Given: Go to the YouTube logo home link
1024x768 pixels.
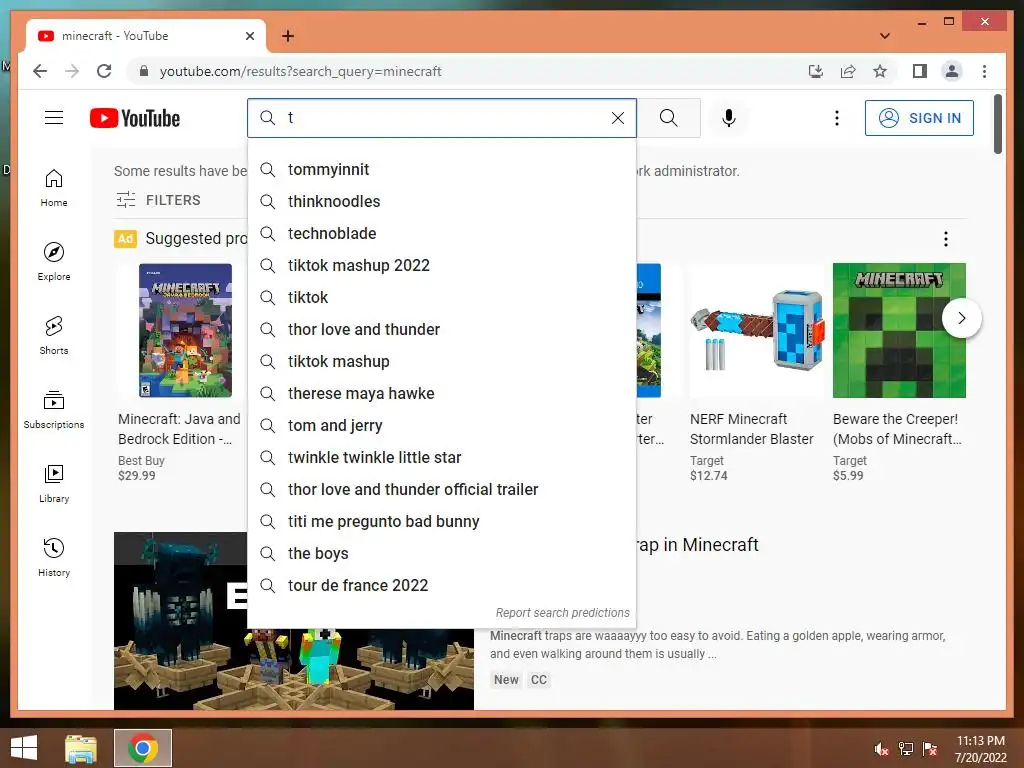Looking at the screenshot, I should click(x=135, y=118).
